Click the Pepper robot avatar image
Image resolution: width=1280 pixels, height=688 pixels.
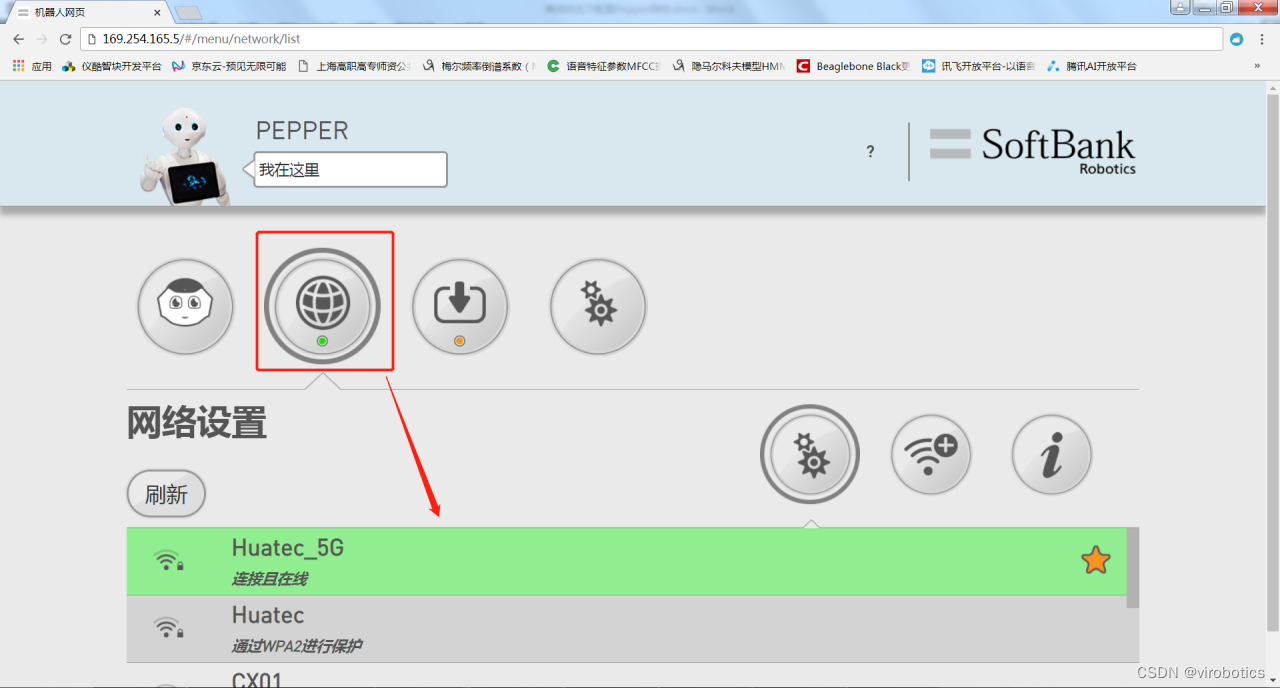(187, 156)
